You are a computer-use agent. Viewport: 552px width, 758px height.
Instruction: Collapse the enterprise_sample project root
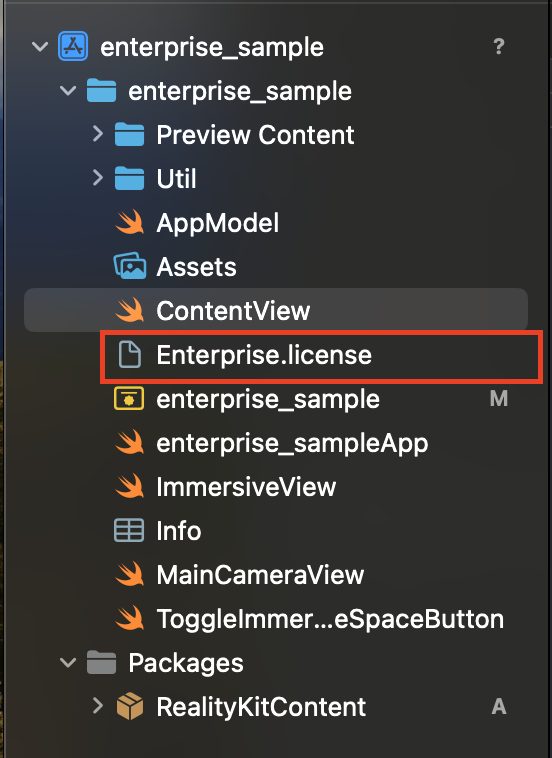40,46
